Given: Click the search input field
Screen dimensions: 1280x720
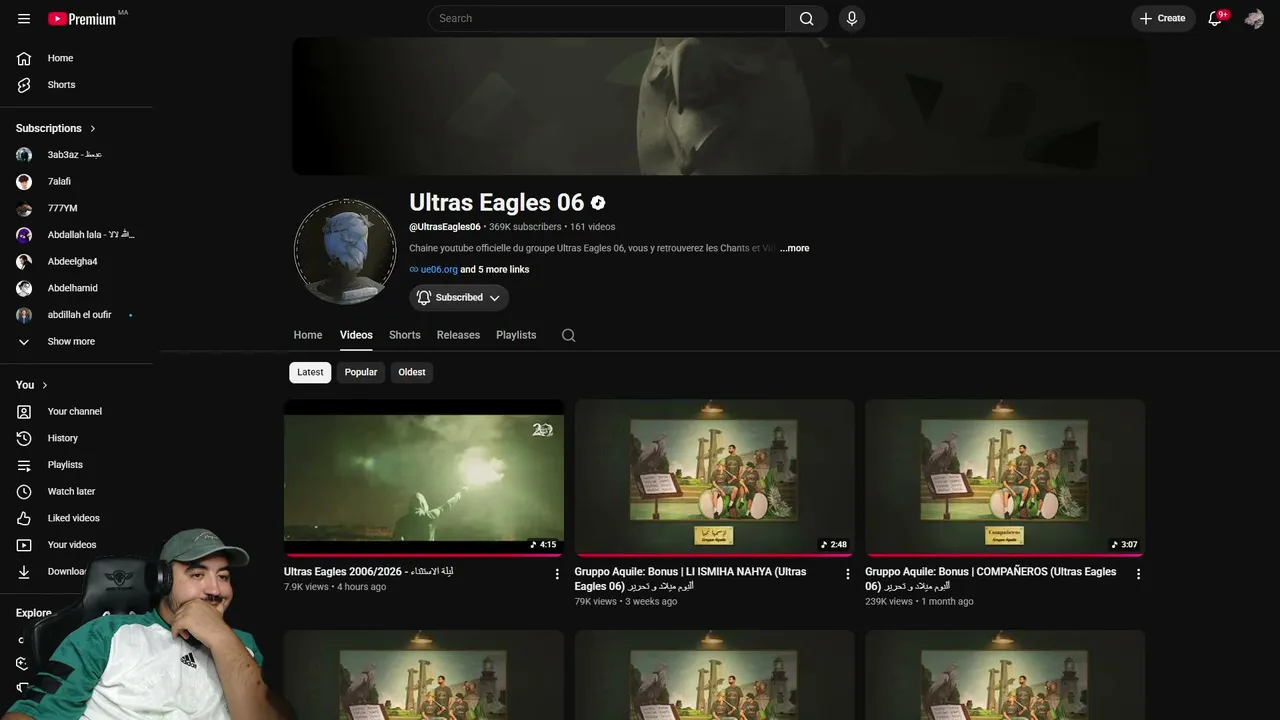Looking at the screenshot, I should 607,18.
